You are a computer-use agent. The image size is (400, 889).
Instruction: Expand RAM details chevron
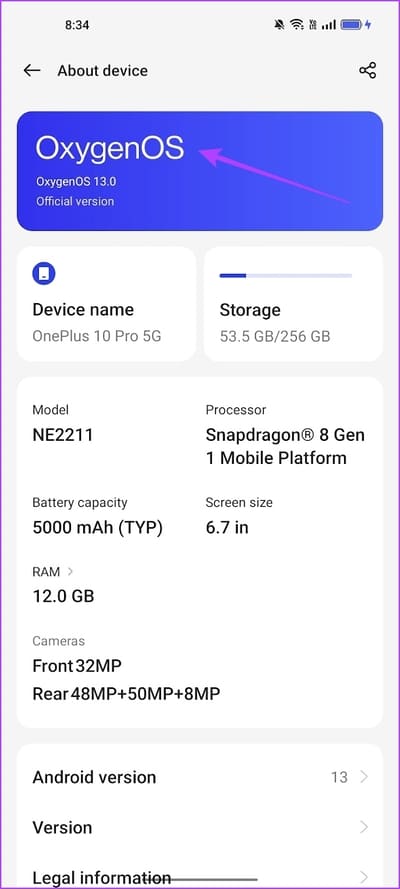click(70, 572)
